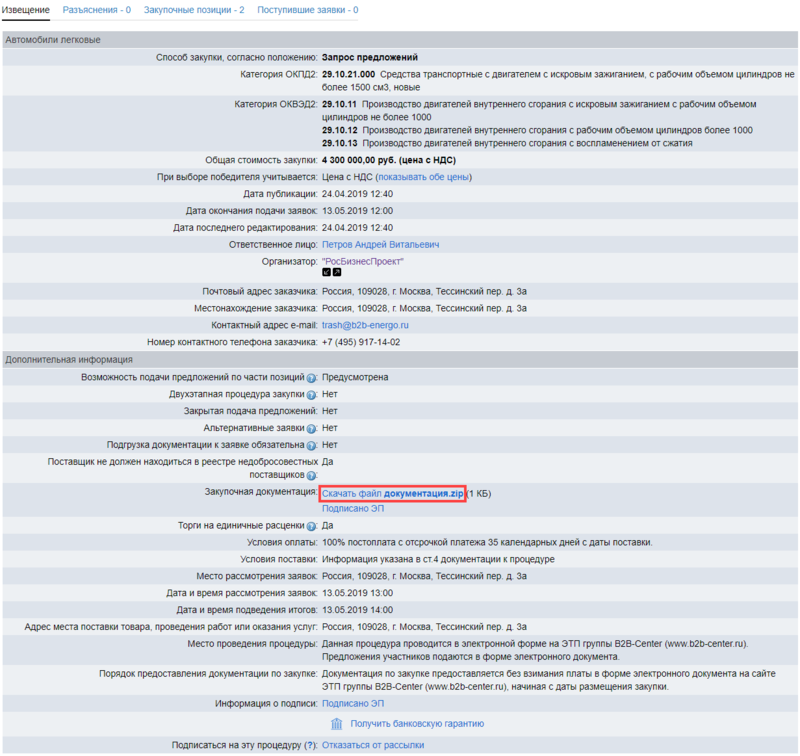800x756 pixels.
Task: Click the показывать обе цены link
Action: tap(423, 177)
